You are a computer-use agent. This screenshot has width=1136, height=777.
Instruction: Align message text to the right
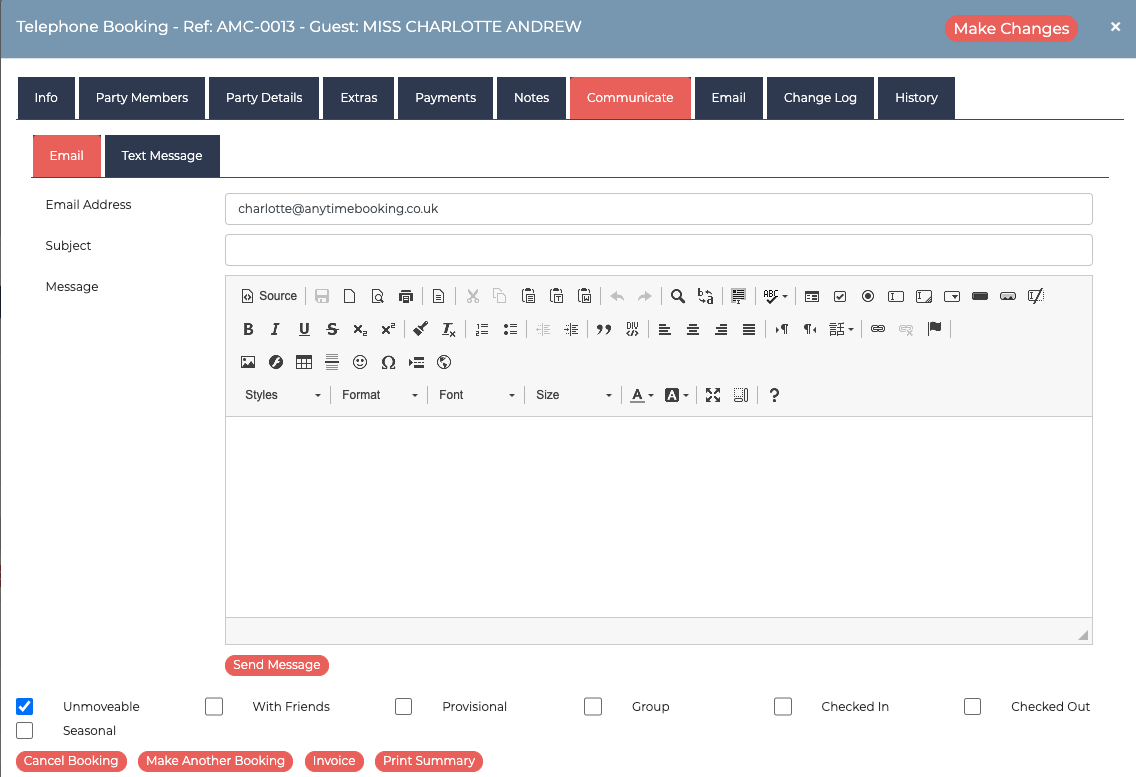pyautogui.click(x=721, y=329)
